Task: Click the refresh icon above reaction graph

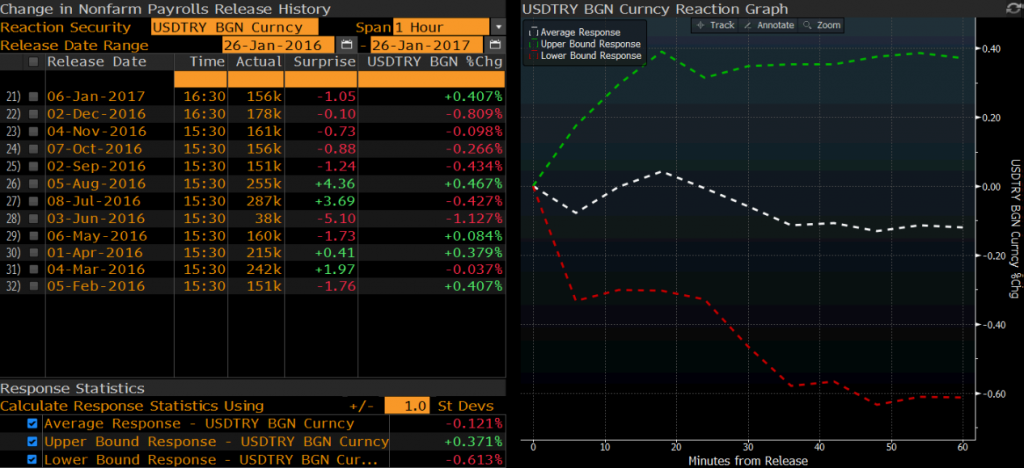Action: (x=1012, y=8)
